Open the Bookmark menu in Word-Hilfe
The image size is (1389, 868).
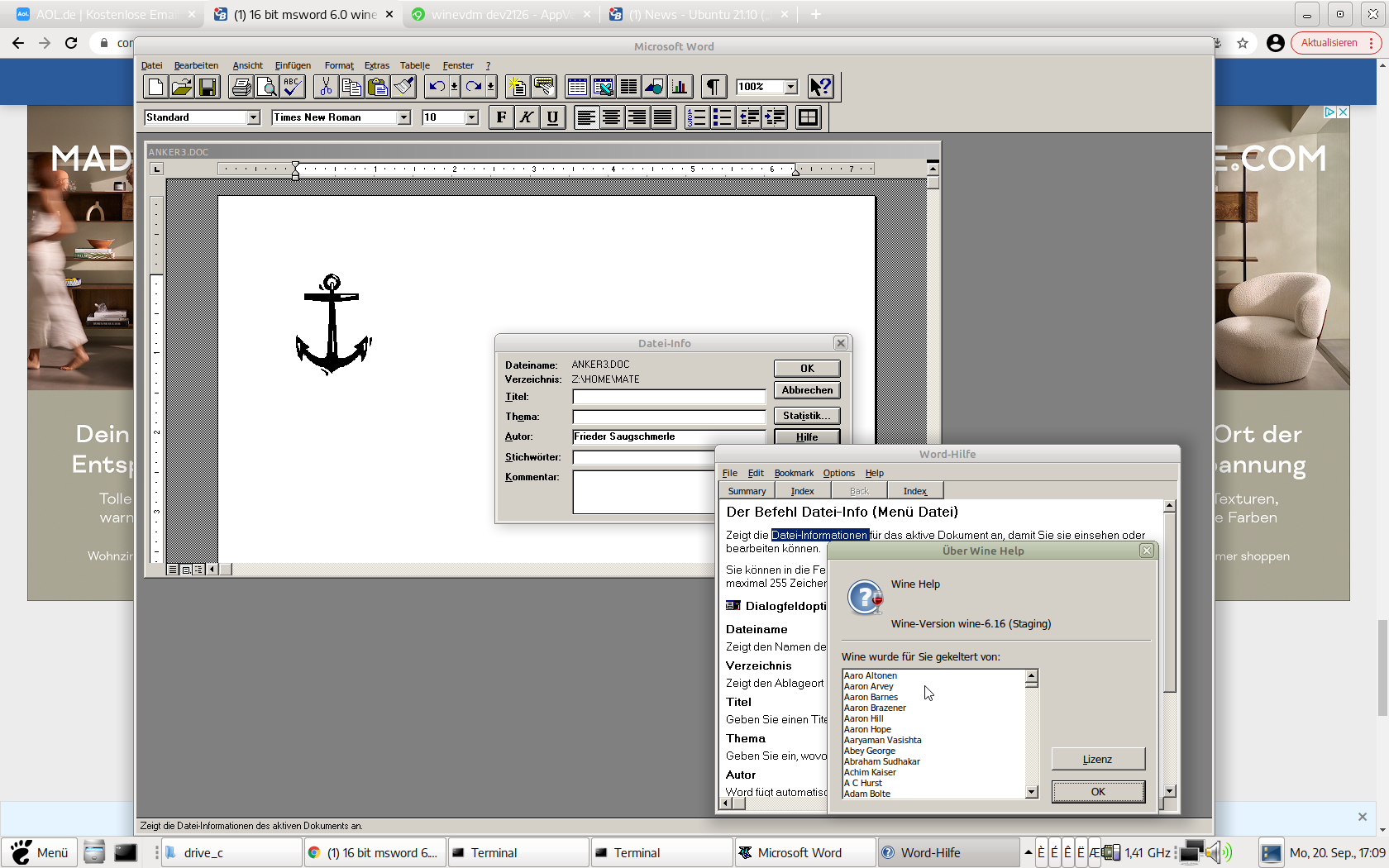[794, 473]
